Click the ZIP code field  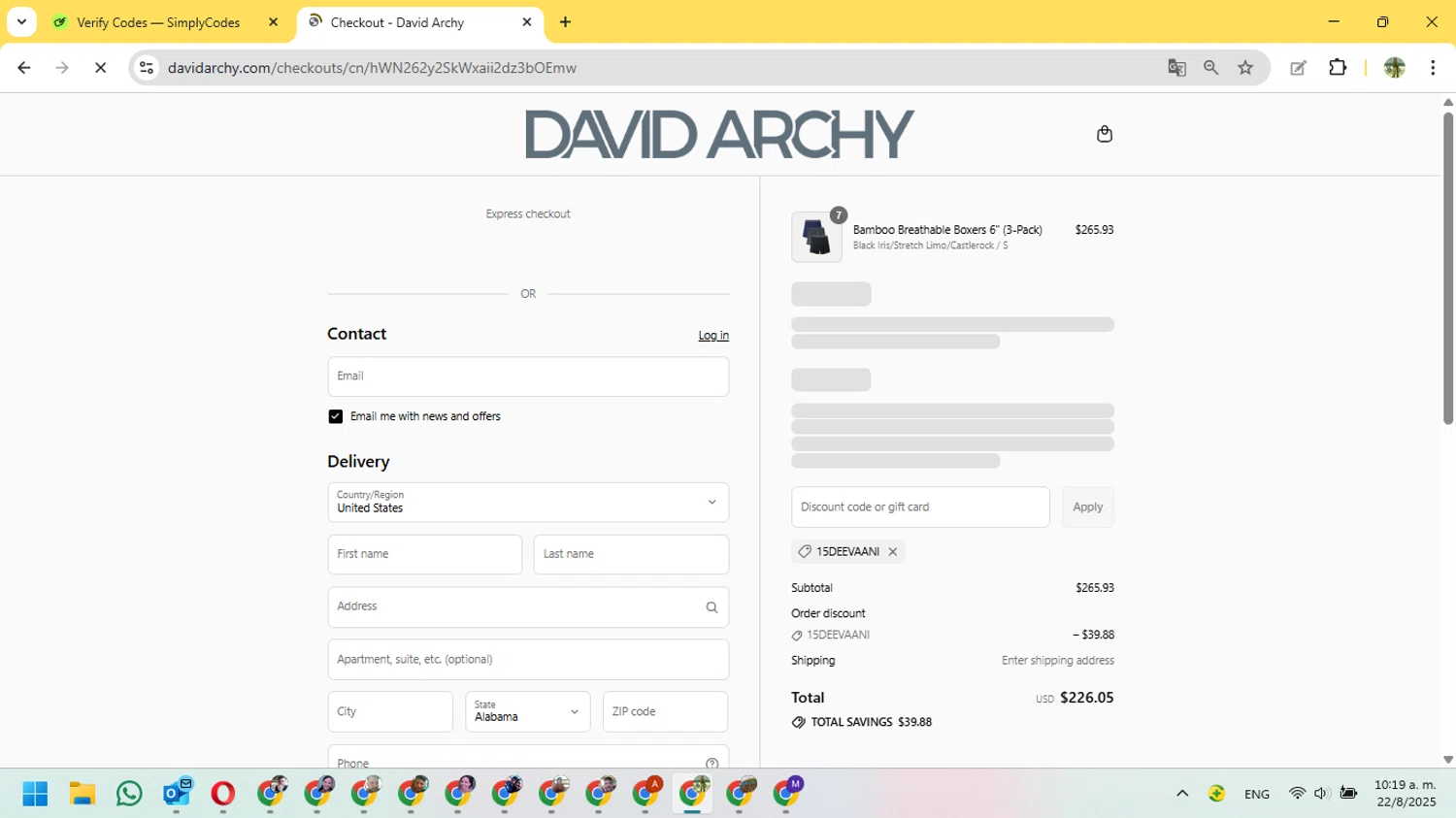point(665,711)
